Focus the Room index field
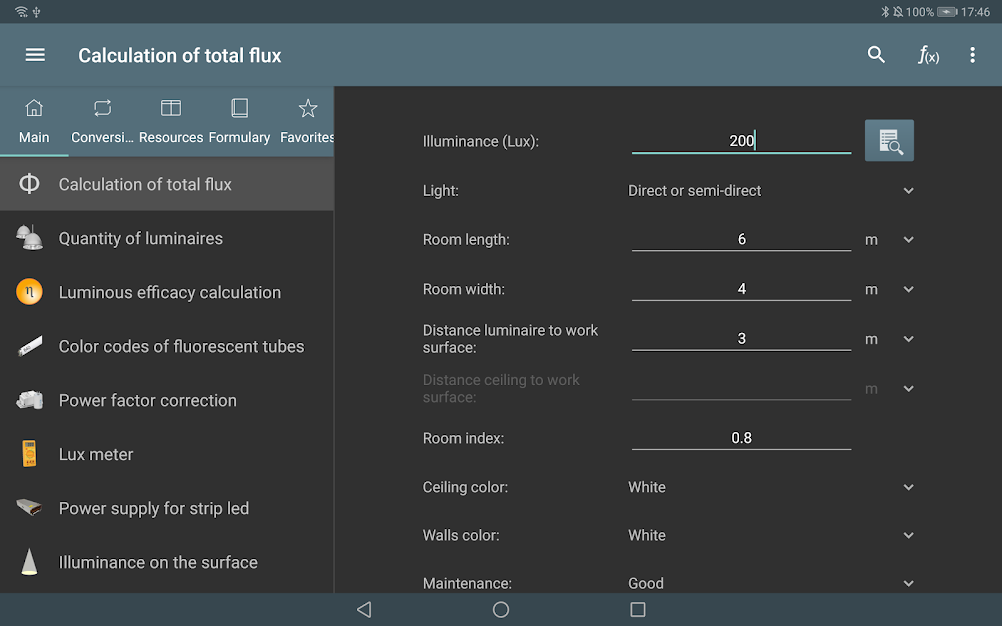The image size is (1002, 626). click(x=741, y=438)
